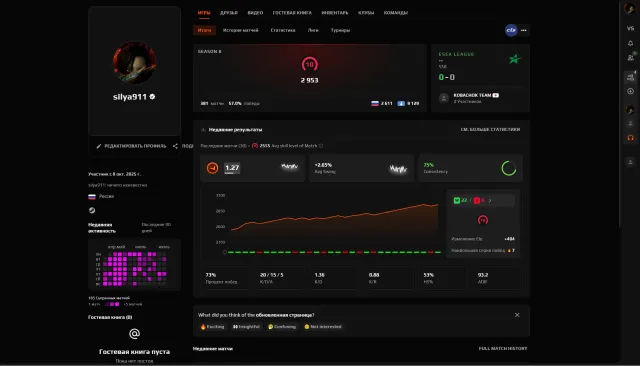The width and height of the screenshot is (640, 366).
Task: Choose the Exciting feedback option
Action: pos(212,327)
